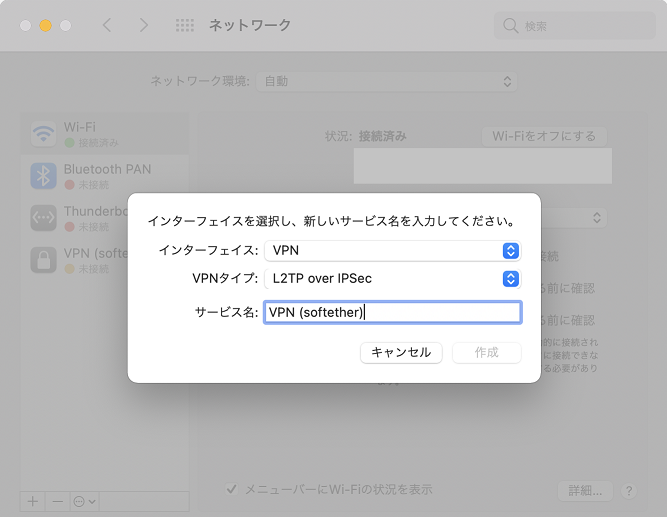Image resolution: width=667 pixels, height=517 pixels.
Task: Click the Wi-Fi icon in the sidebar
Action: [x=43, y=134]
